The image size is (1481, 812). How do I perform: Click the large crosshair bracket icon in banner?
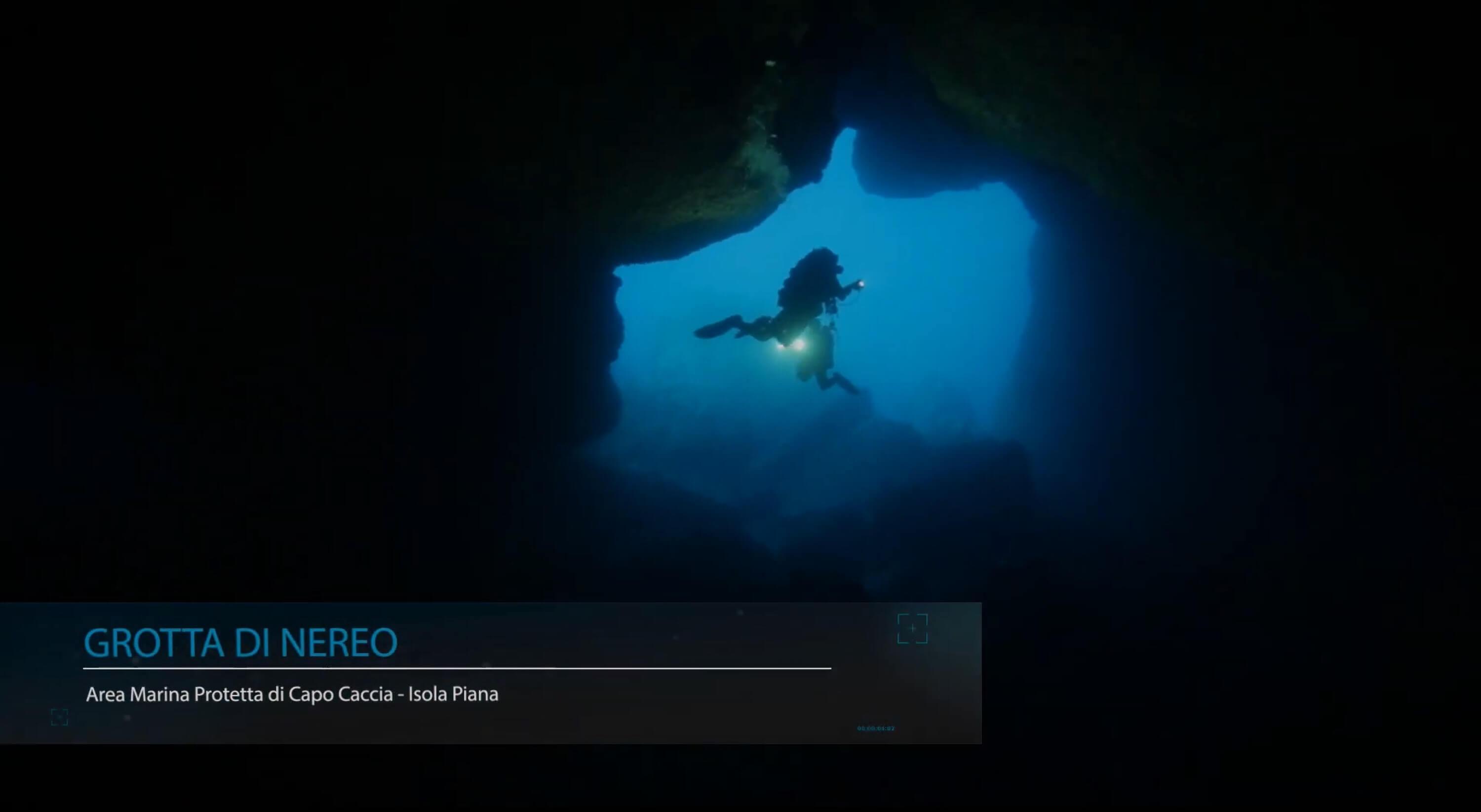pyautogui.click(x=912, y=629)
